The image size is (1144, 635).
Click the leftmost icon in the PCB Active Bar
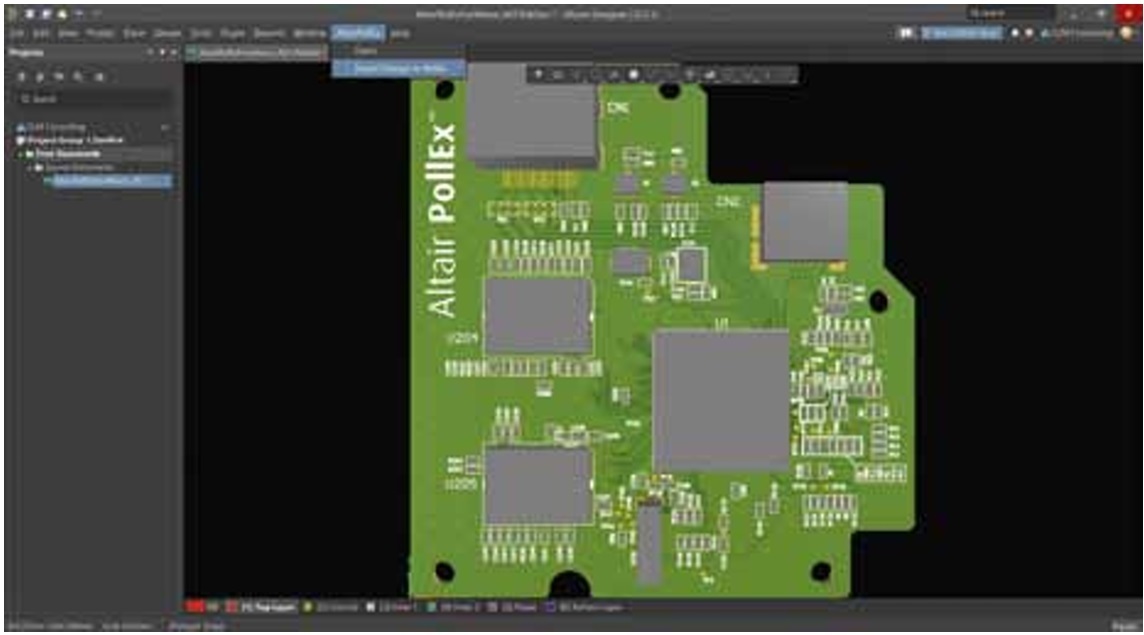540,74
